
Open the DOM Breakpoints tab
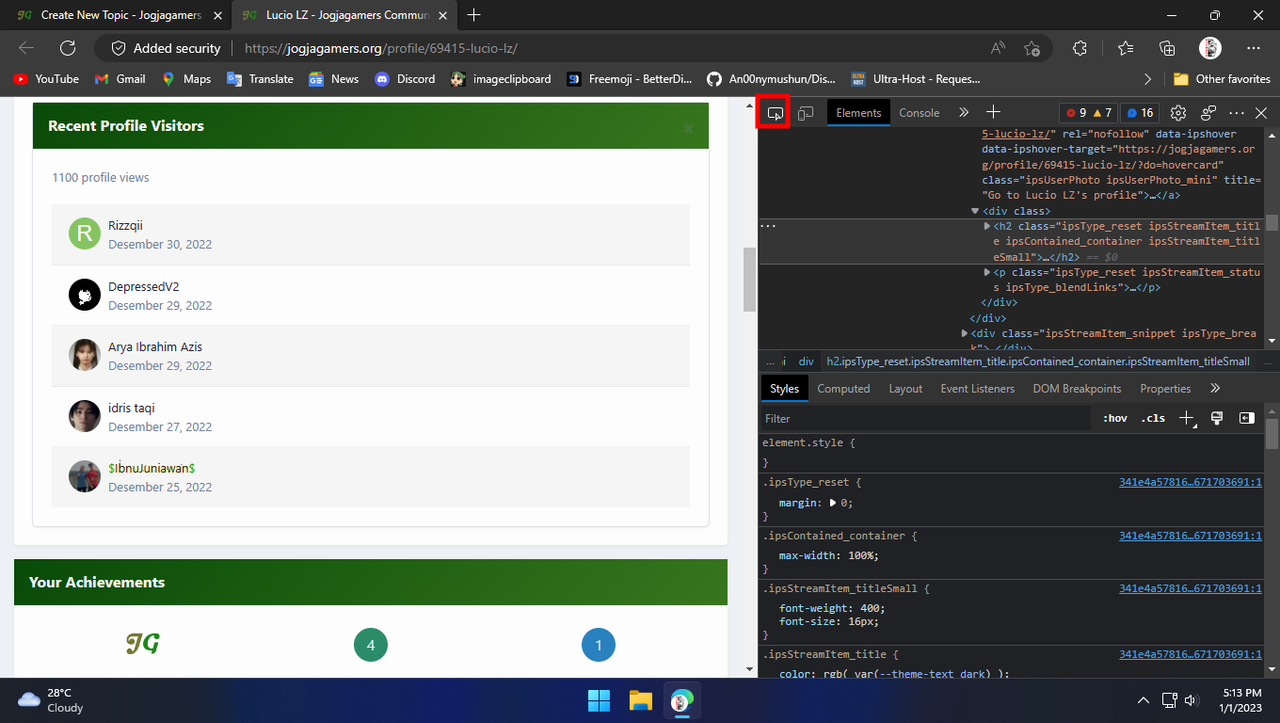coord(1077,388)
